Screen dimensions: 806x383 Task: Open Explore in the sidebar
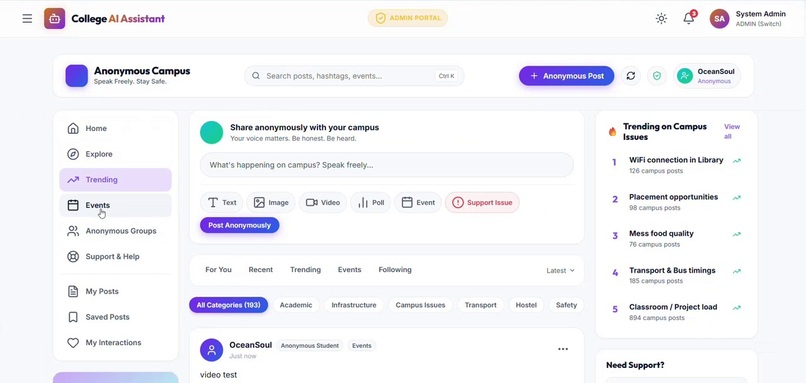(115, 154)
